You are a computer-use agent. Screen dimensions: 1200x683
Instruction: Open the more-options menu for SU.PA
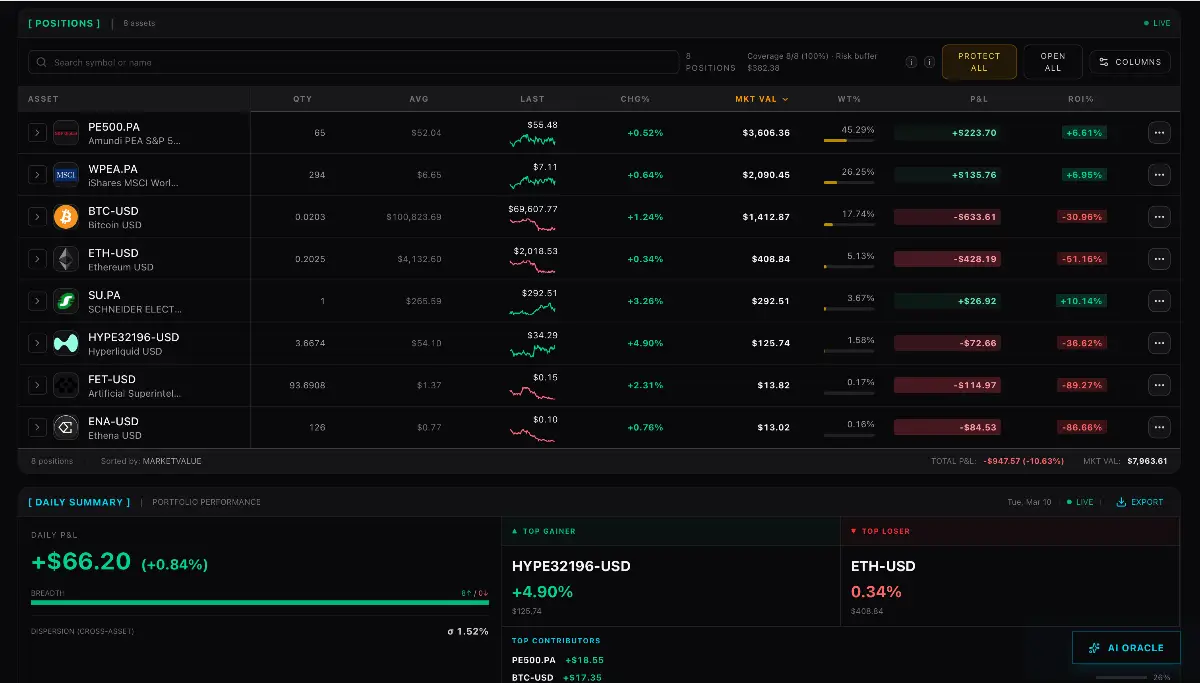1159,301
